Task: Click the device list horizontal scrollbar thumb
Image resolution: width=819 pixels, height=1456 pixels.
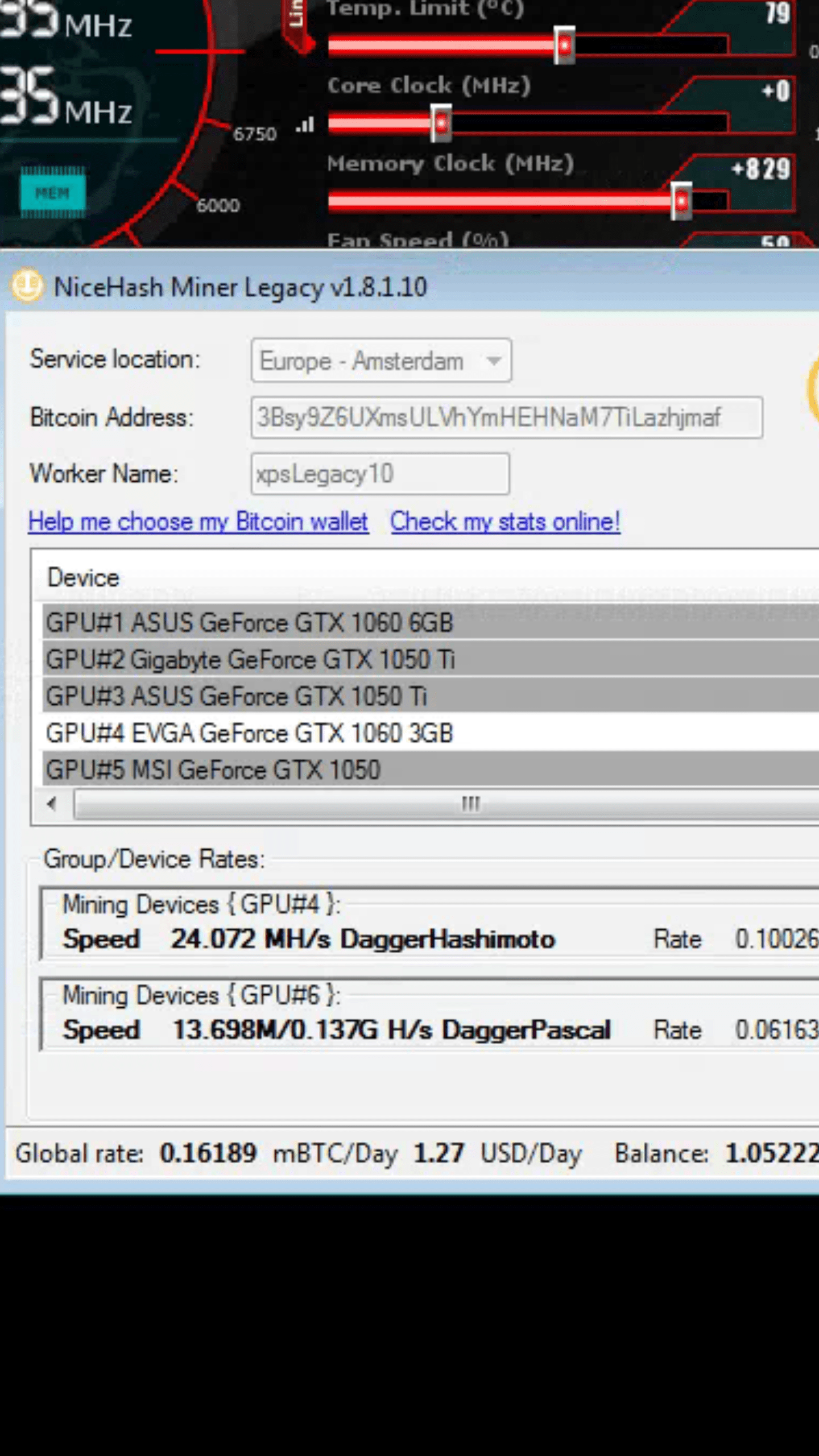Action: coord(471,804)
